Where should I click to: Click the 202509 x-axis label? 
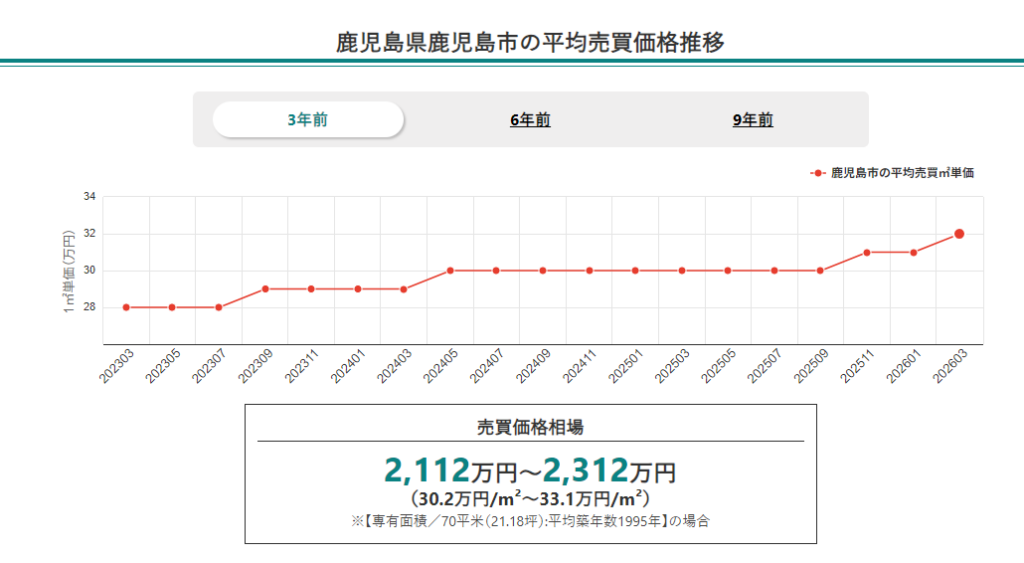click(x=811, y=366)
